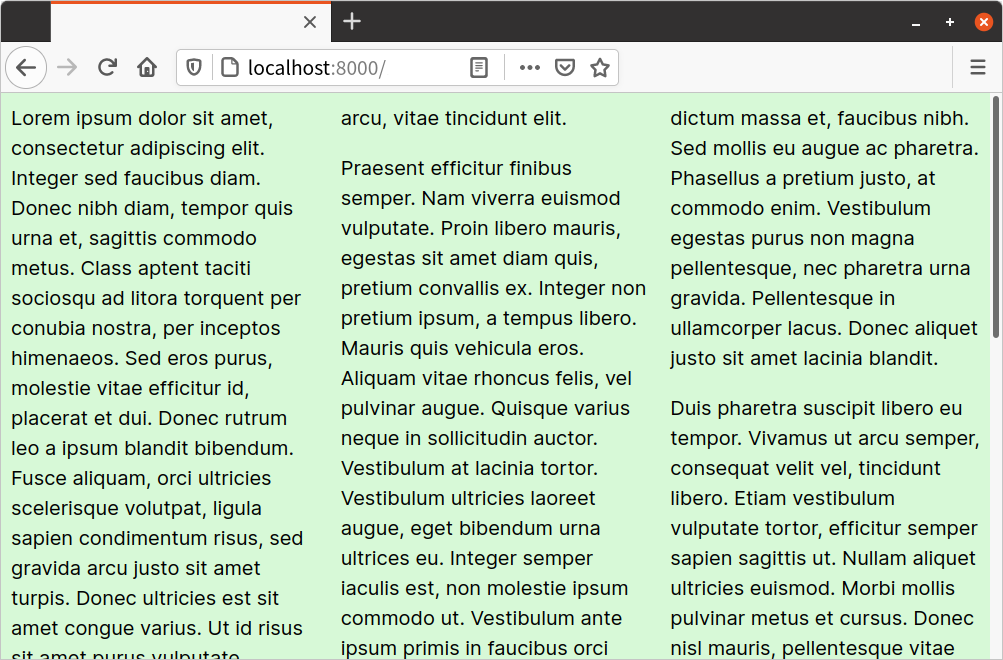The image size is (1003, 660).
Task: Reload the current page
Action: [107, 67]
